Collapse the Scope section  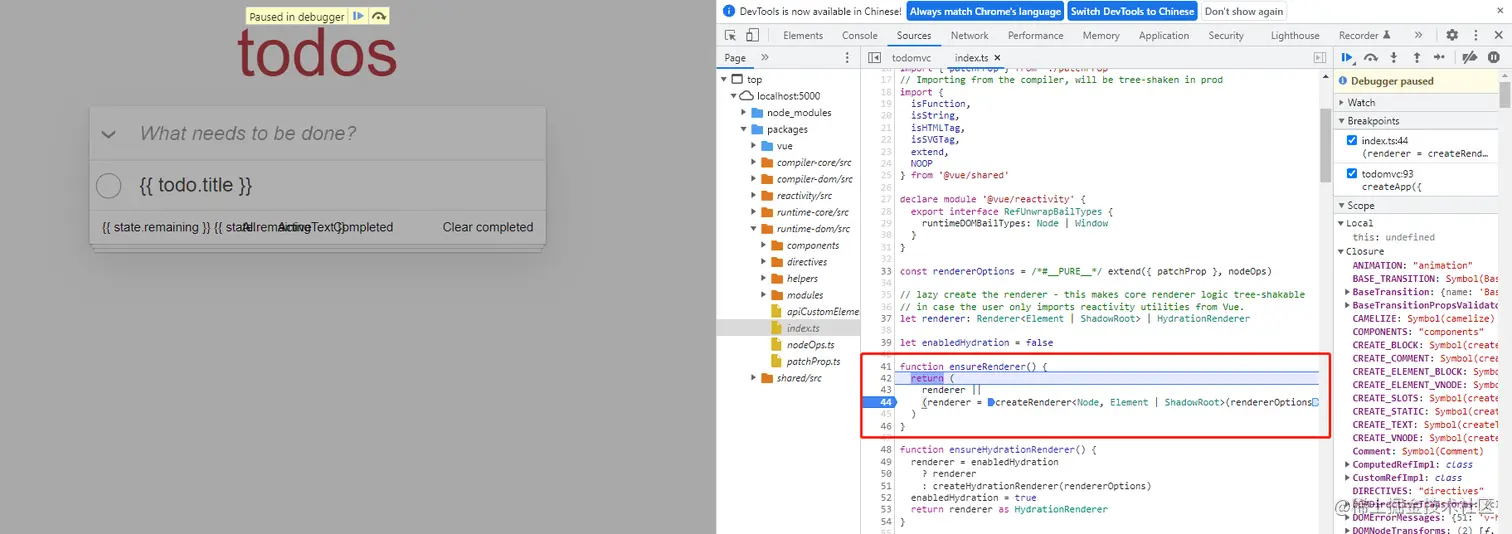[1361, 205]
